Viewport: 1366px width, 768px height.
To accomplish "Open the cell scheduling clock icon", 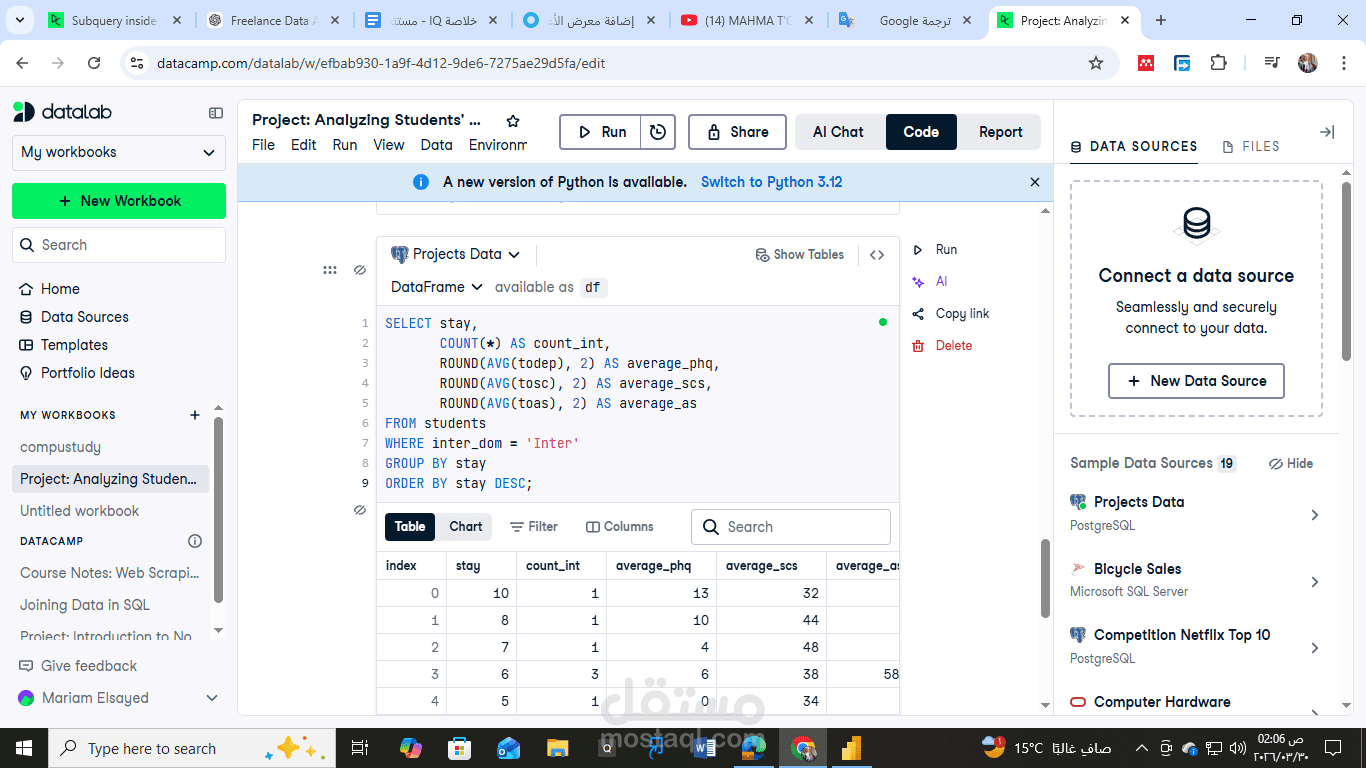I will coord(658,131).
